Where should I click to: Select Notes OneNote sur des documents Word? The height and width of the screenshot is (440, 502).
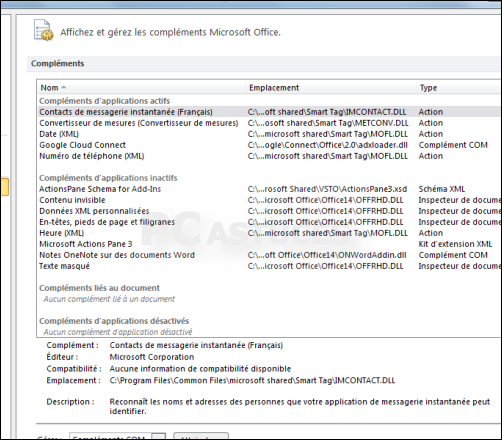pos(269,255)
